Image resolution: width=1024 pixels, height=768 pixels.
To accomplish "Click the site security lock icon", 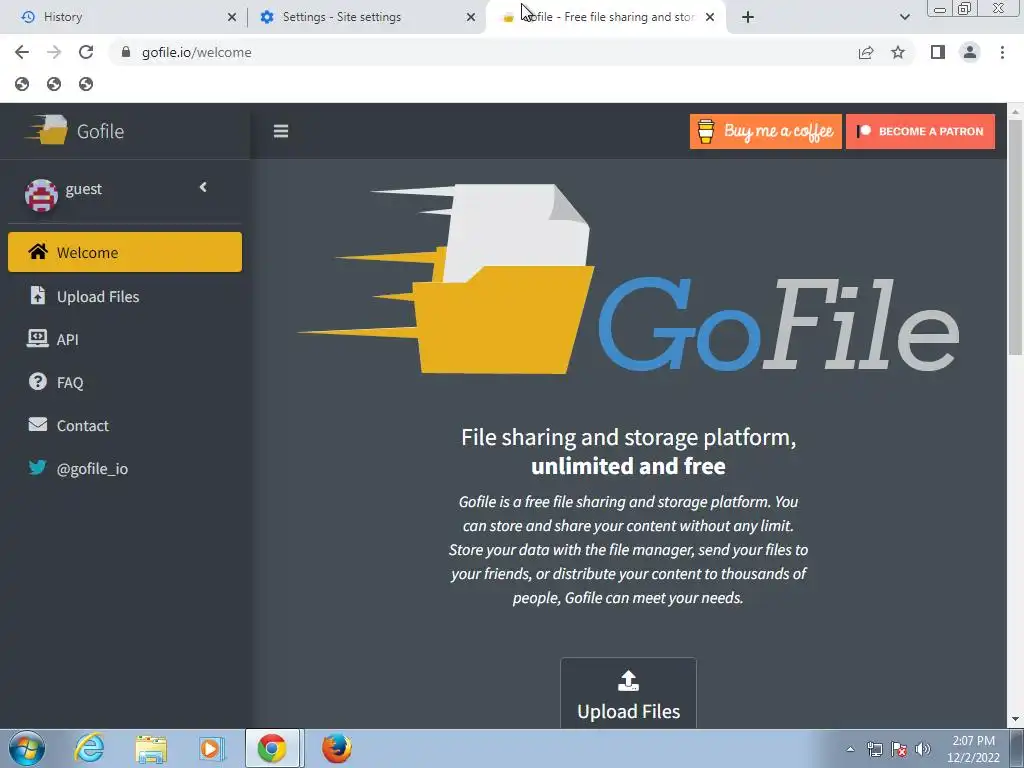I will [126, 52].
